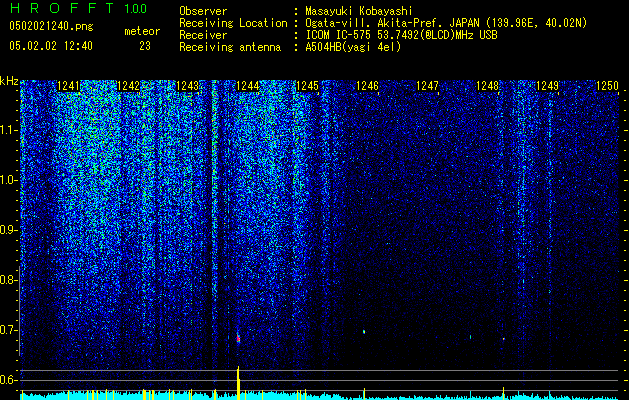Image resolution: width=629 pixels, height=400 pixels.
Task: Click the Receiving antenna label
Action: (230, 47)
